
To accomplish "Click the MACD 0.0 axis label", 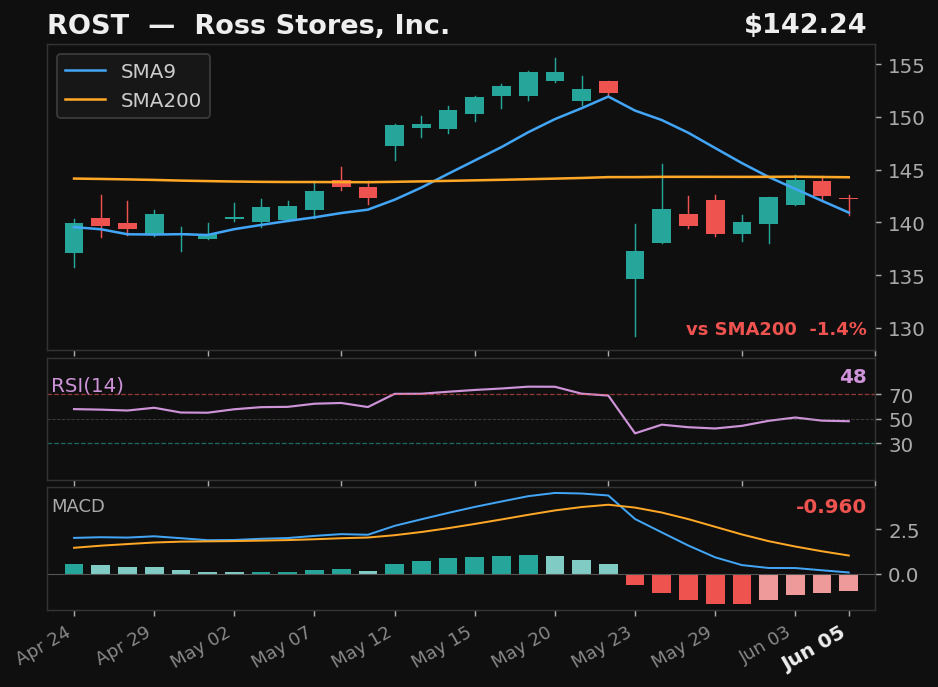I will [903, 575].
